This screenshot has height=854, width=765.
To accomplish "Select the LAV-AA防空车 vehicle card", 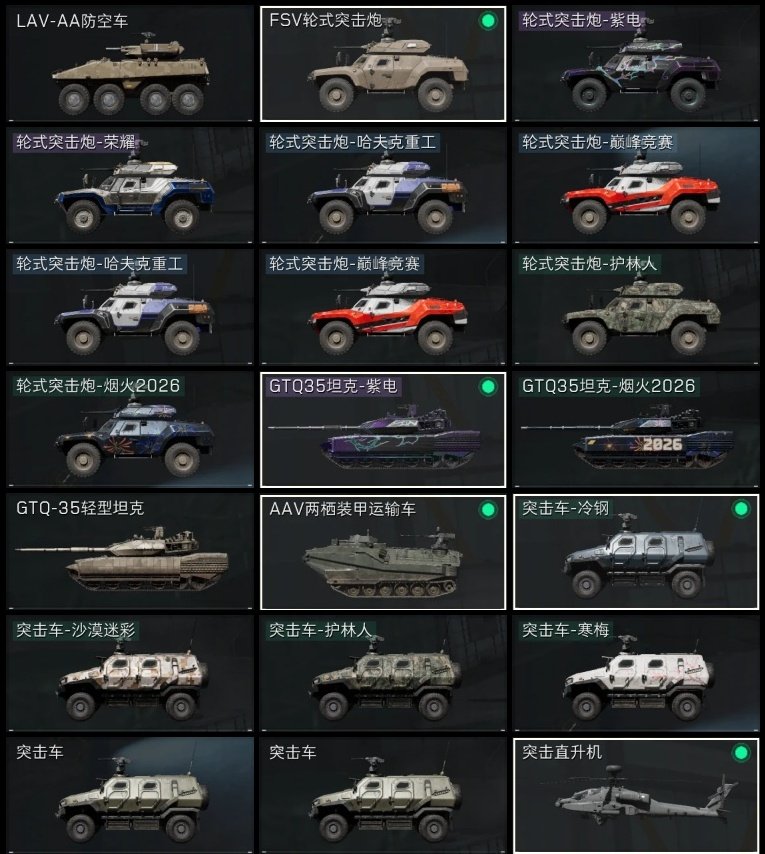I will [x=130, y=64].
